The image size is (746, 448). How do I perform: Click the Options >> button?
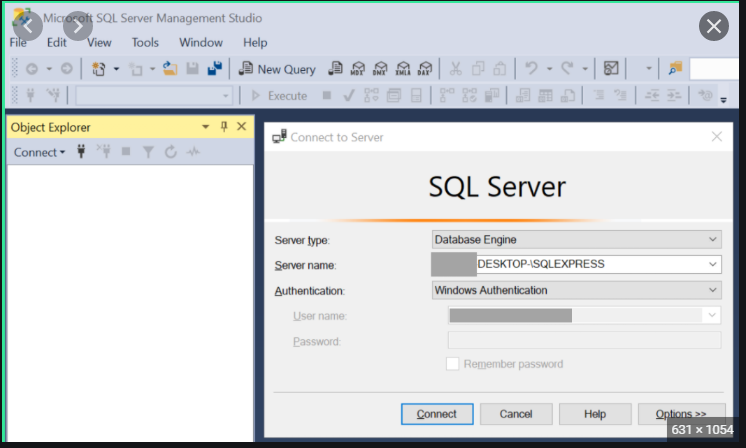[x=681, y=414]
